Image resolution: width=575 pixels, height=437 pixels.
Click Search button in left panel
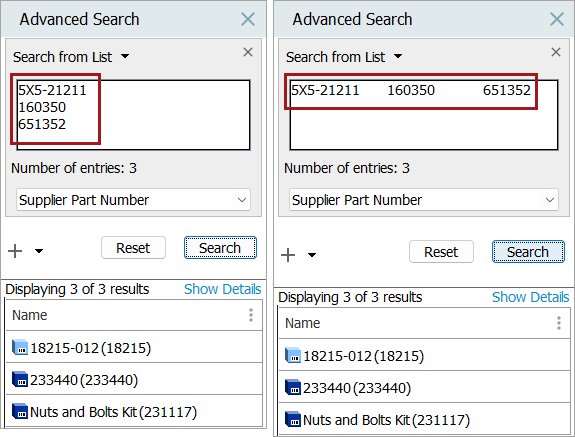coord(220,248)
